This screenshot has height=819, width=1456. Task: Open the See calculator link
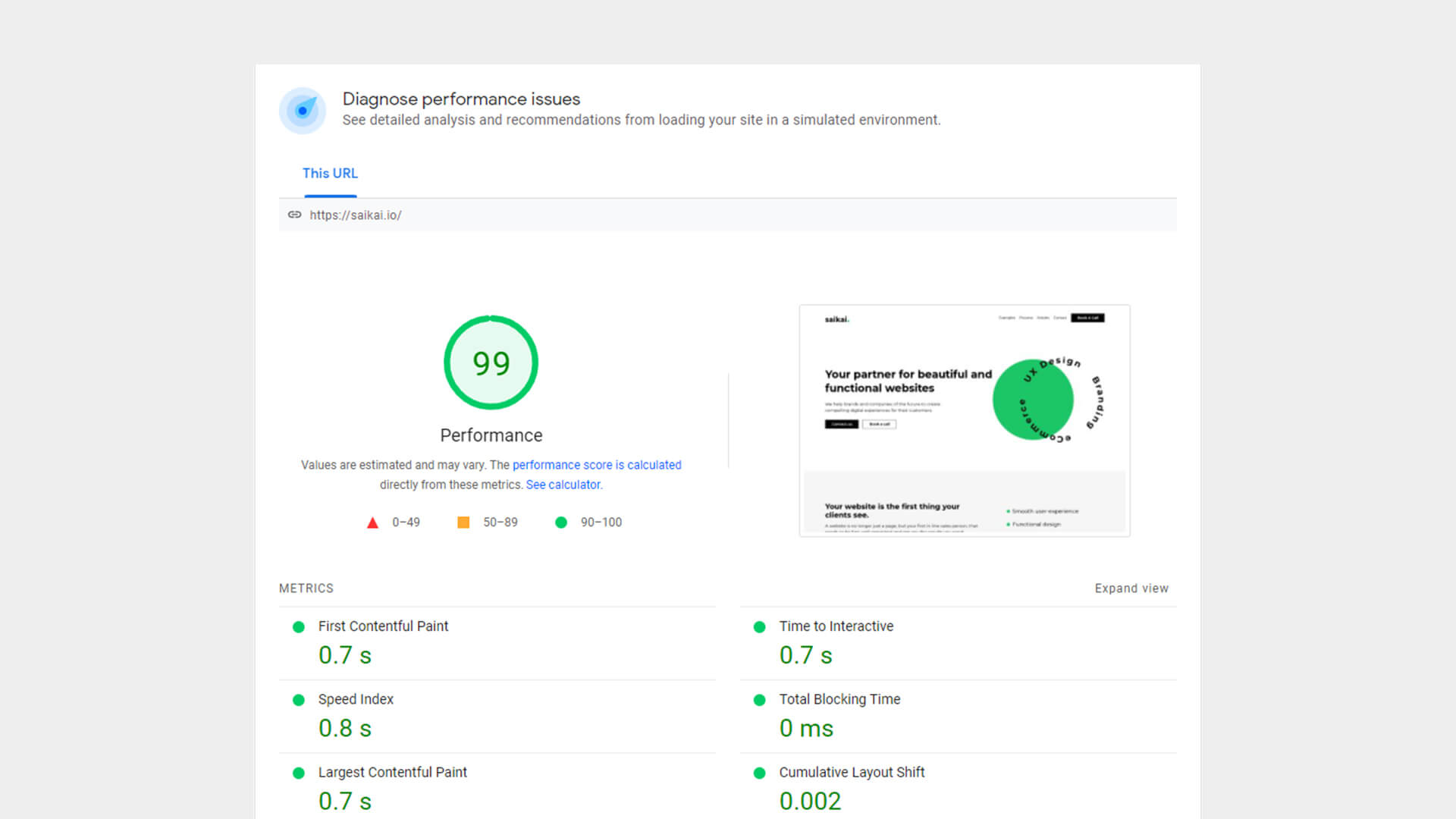click(563, 485)
